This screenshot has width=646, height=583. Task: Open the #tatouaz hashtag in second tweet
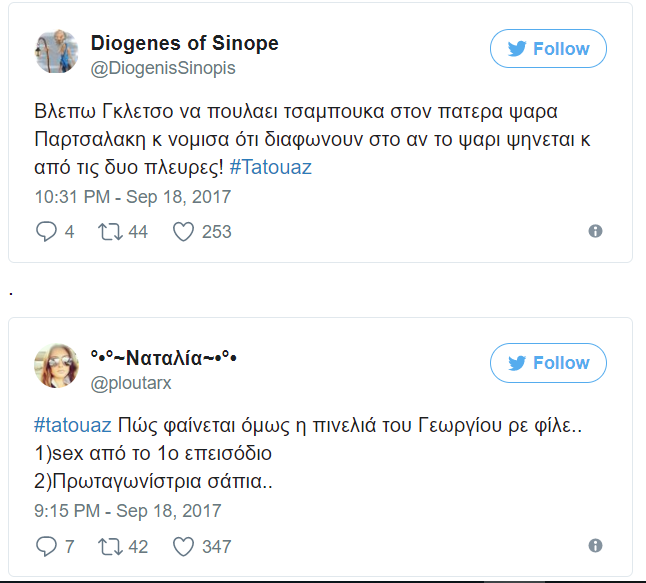72,426
